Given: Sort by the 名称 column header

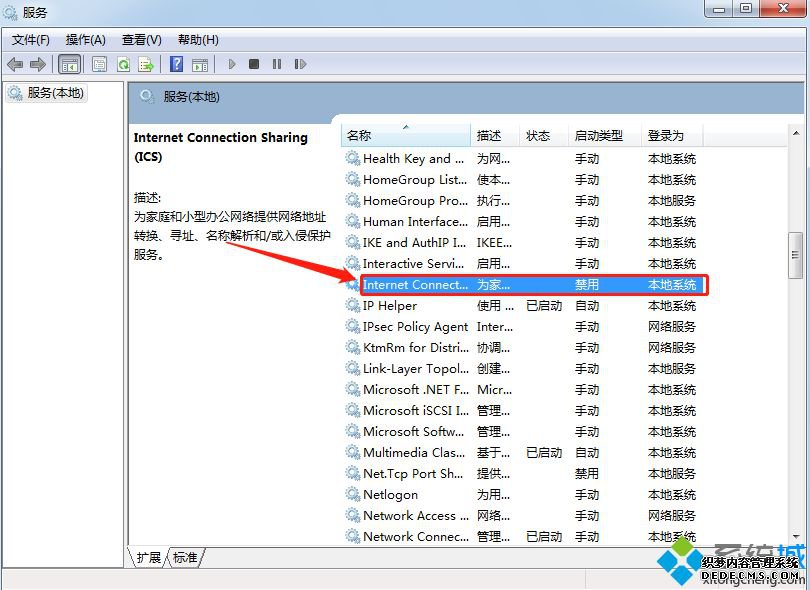Looking at the screenshot, I should tap(406, 135).
